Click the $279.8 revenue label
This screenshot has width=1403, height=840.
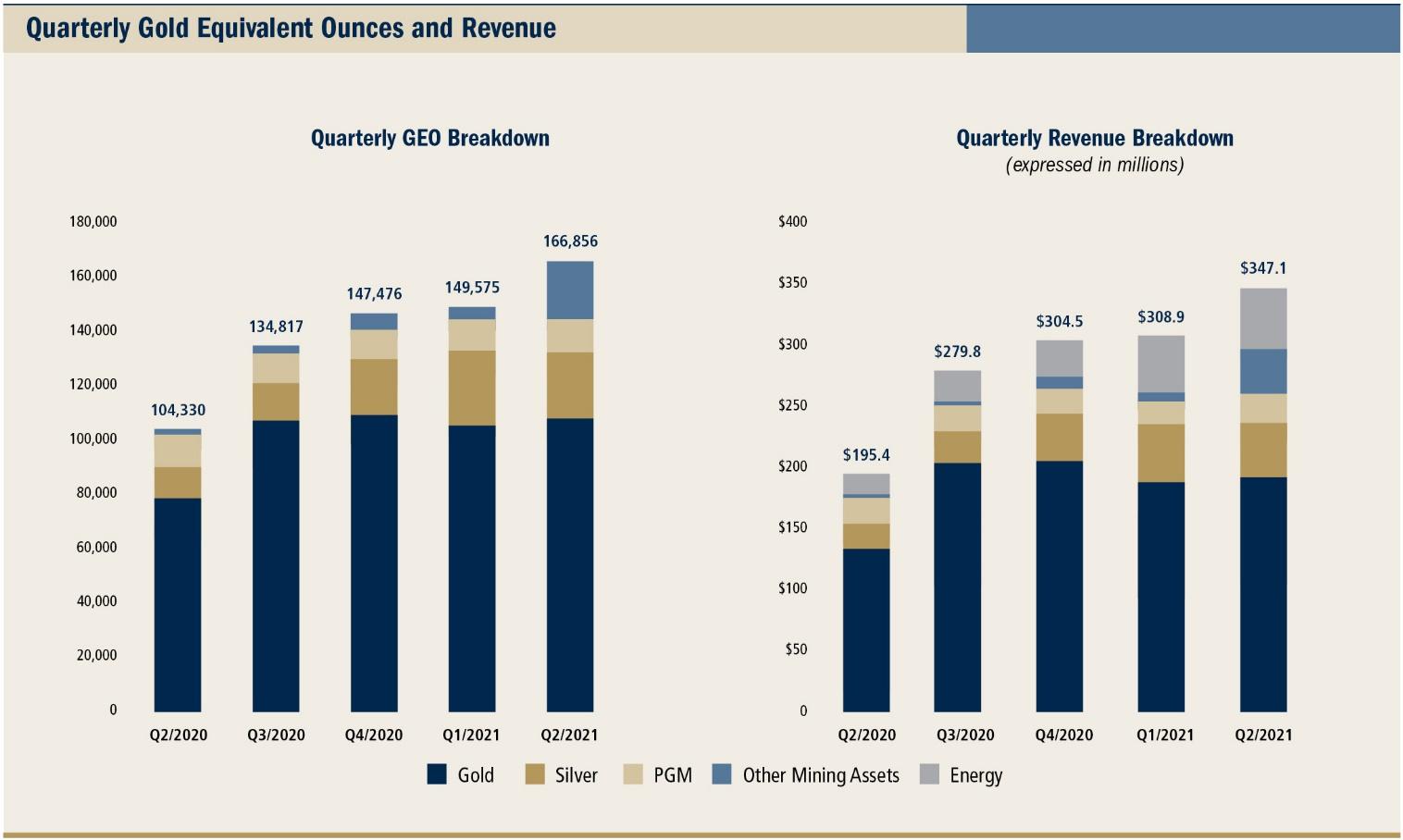(958, 351)
